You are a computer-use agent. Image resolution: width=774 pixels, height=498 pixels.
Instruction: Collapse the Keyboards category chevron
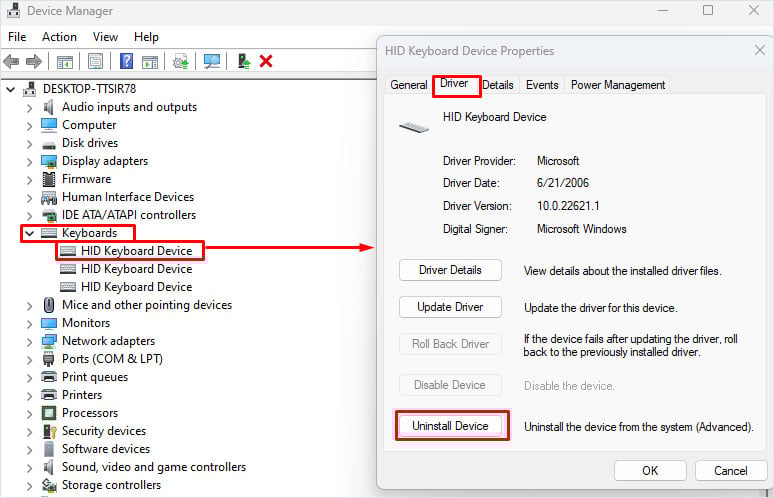(x=30, y=233)
